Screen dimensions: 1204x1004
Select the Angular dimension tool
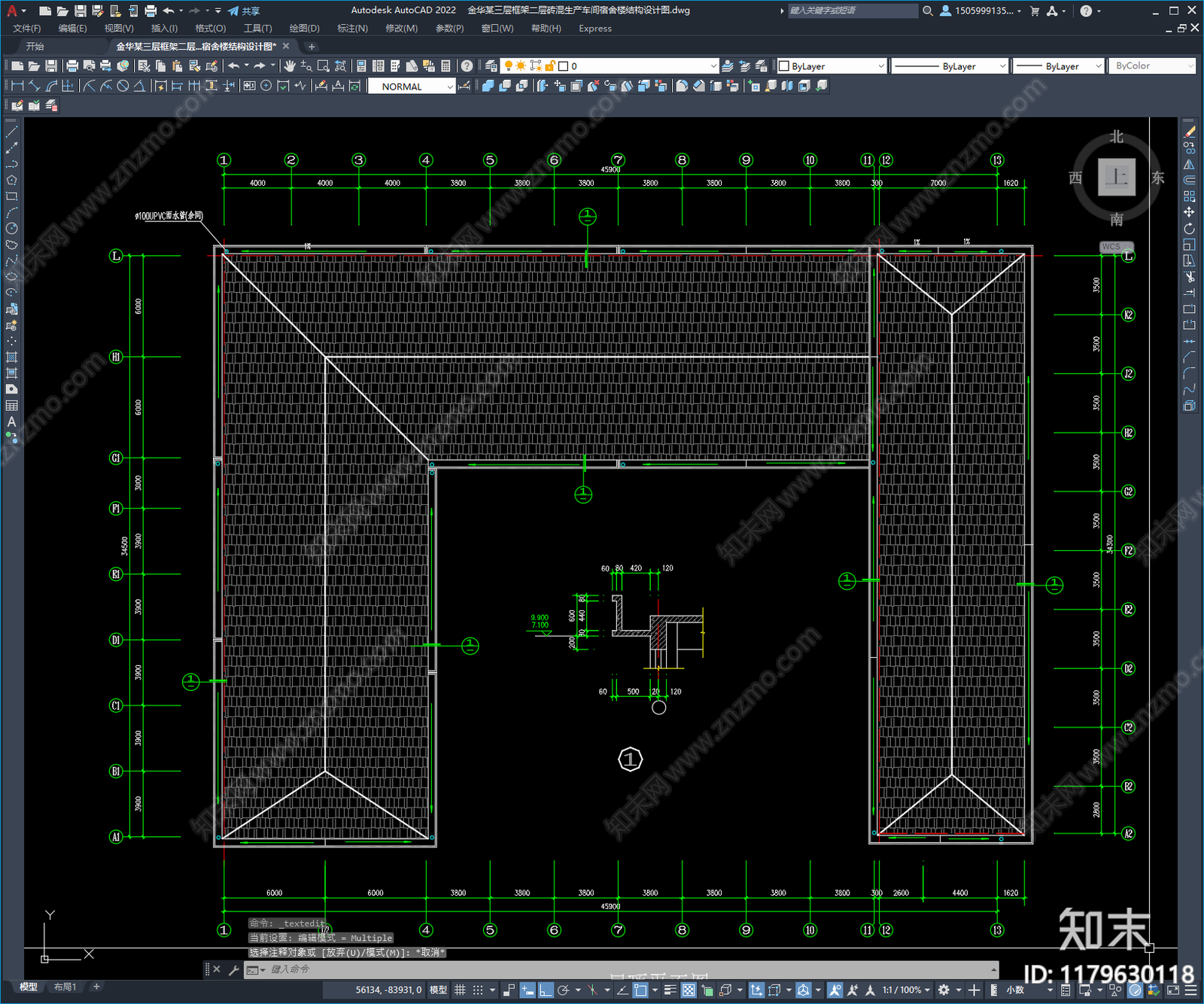point(139,86)
